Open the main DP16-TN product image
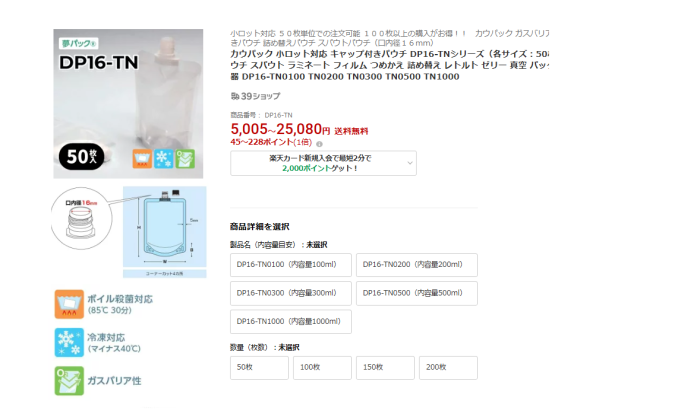Screen dimensions: 700x420 point(128,104)
